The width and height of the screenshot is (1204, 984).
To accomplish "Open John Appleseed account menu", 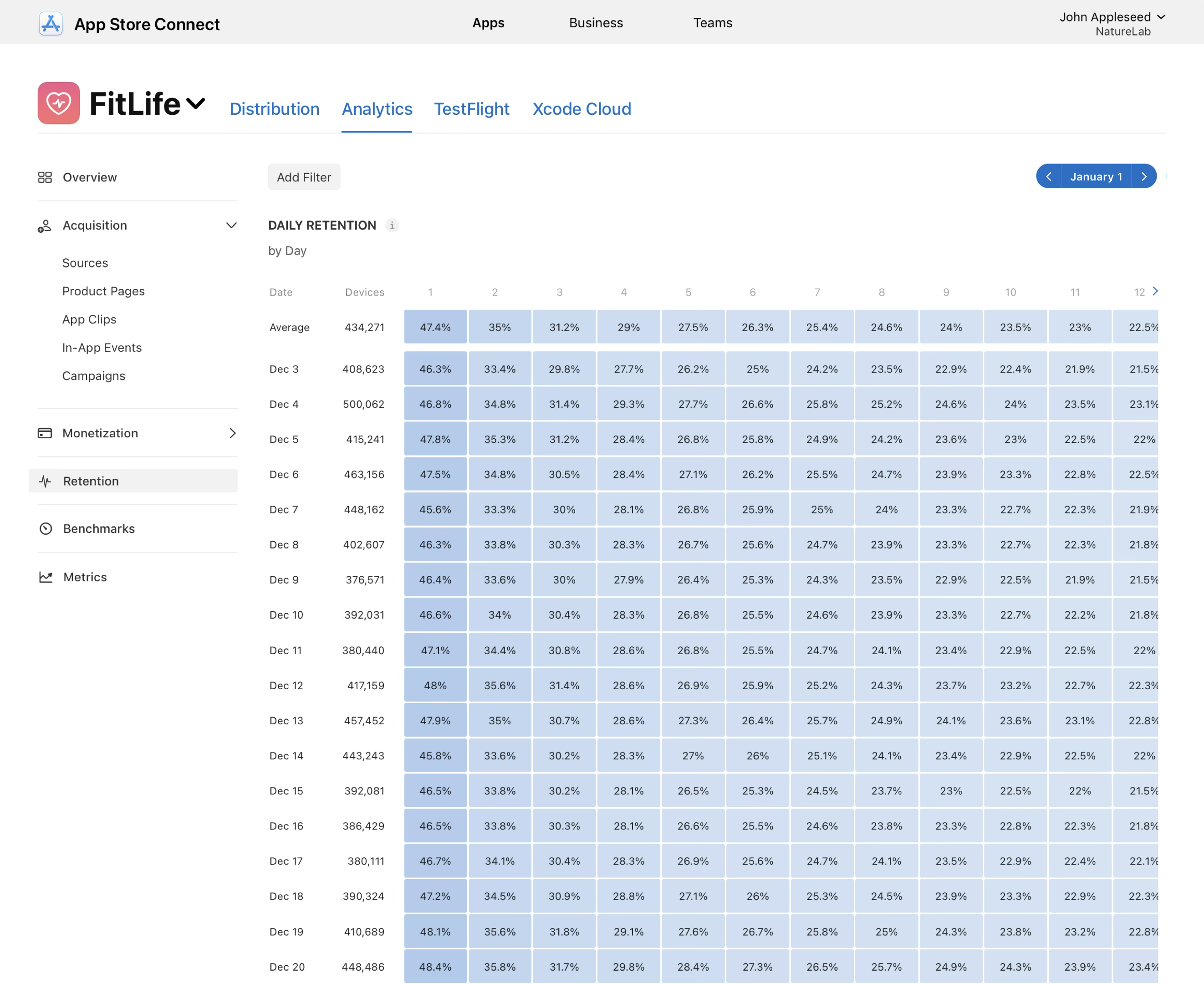I will pos(1111,18).
